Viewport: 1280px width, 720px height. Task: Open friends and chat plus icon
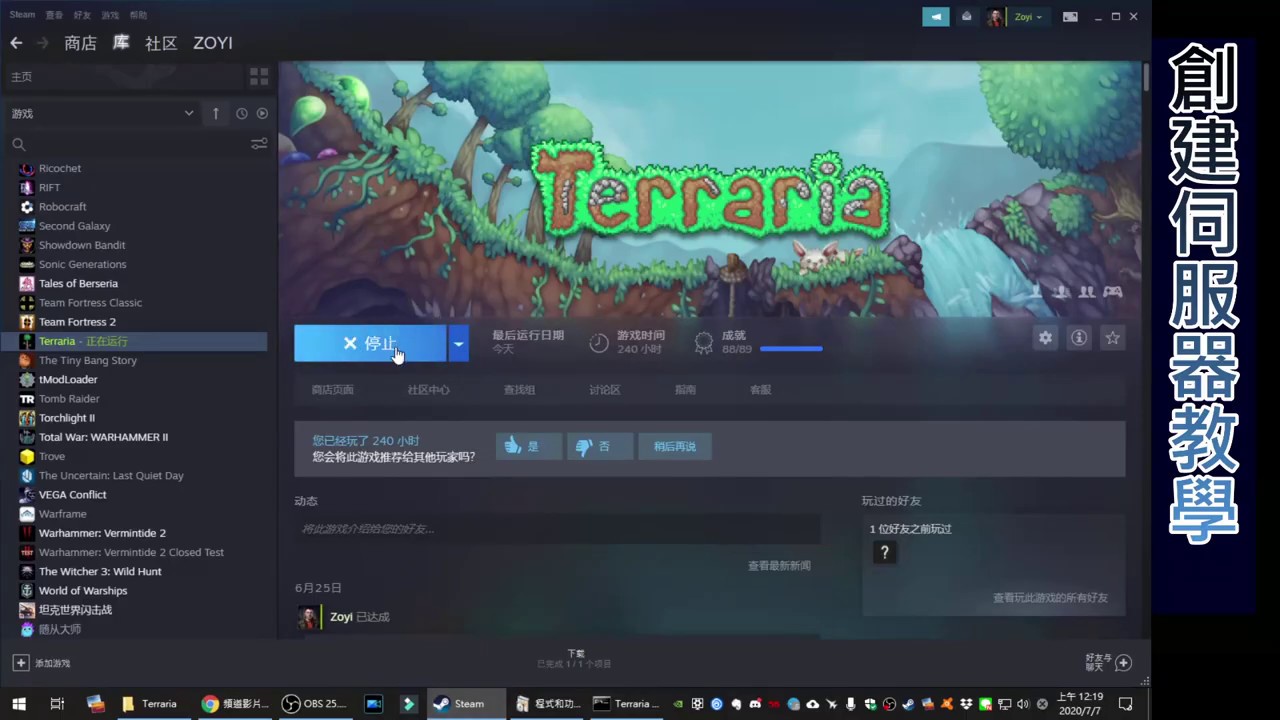(x=1123, y=663)
